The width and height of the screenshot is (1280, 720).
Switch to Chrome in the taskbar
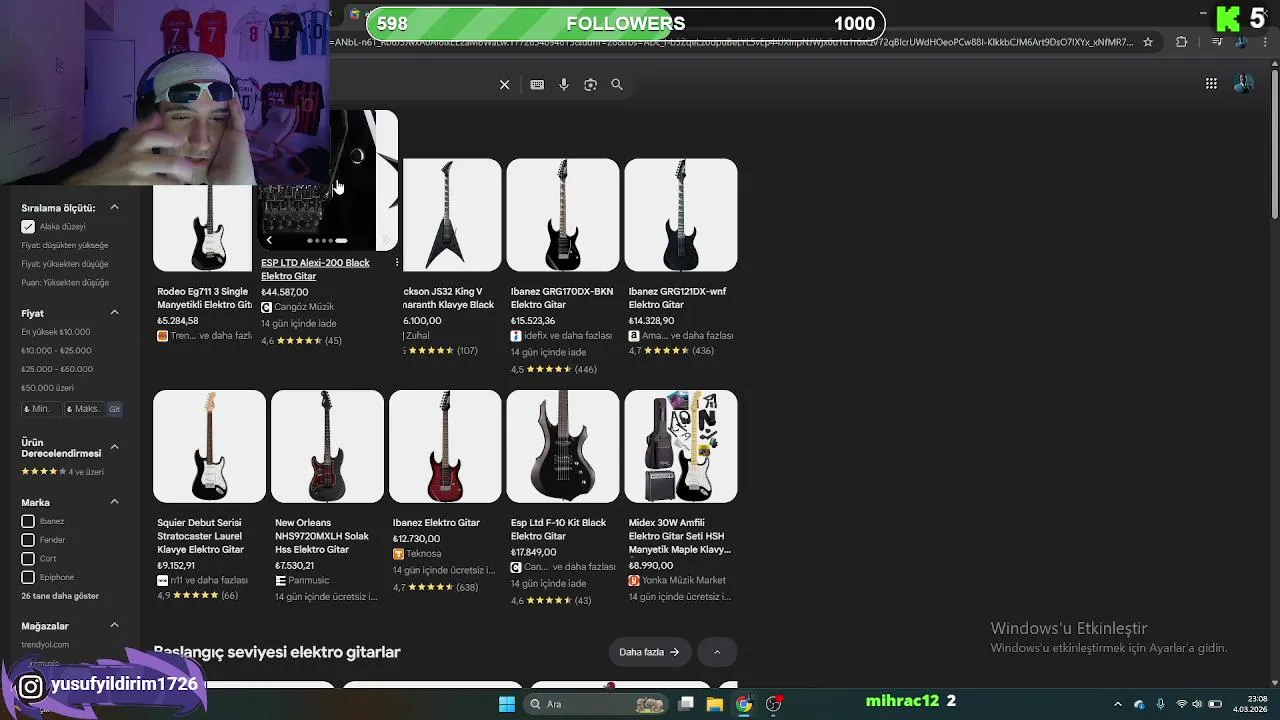pos(744,704)
